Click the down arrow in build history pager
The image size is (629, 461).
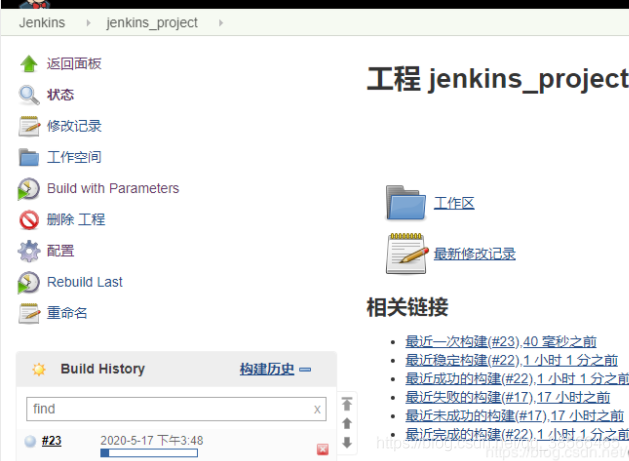347,443
